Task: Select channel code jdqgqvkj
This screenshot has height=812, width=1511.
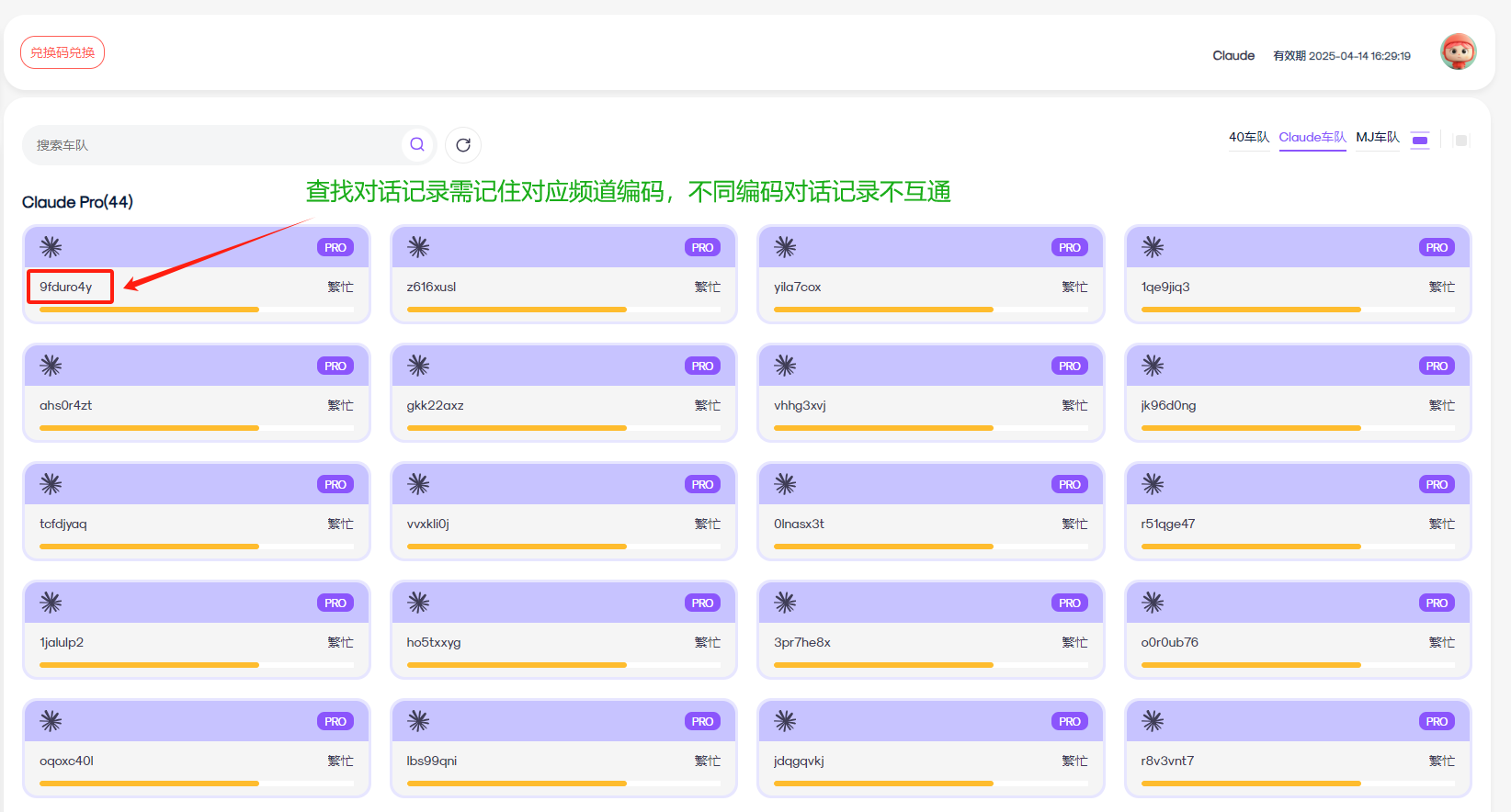Action: click(x=800, y=761)
